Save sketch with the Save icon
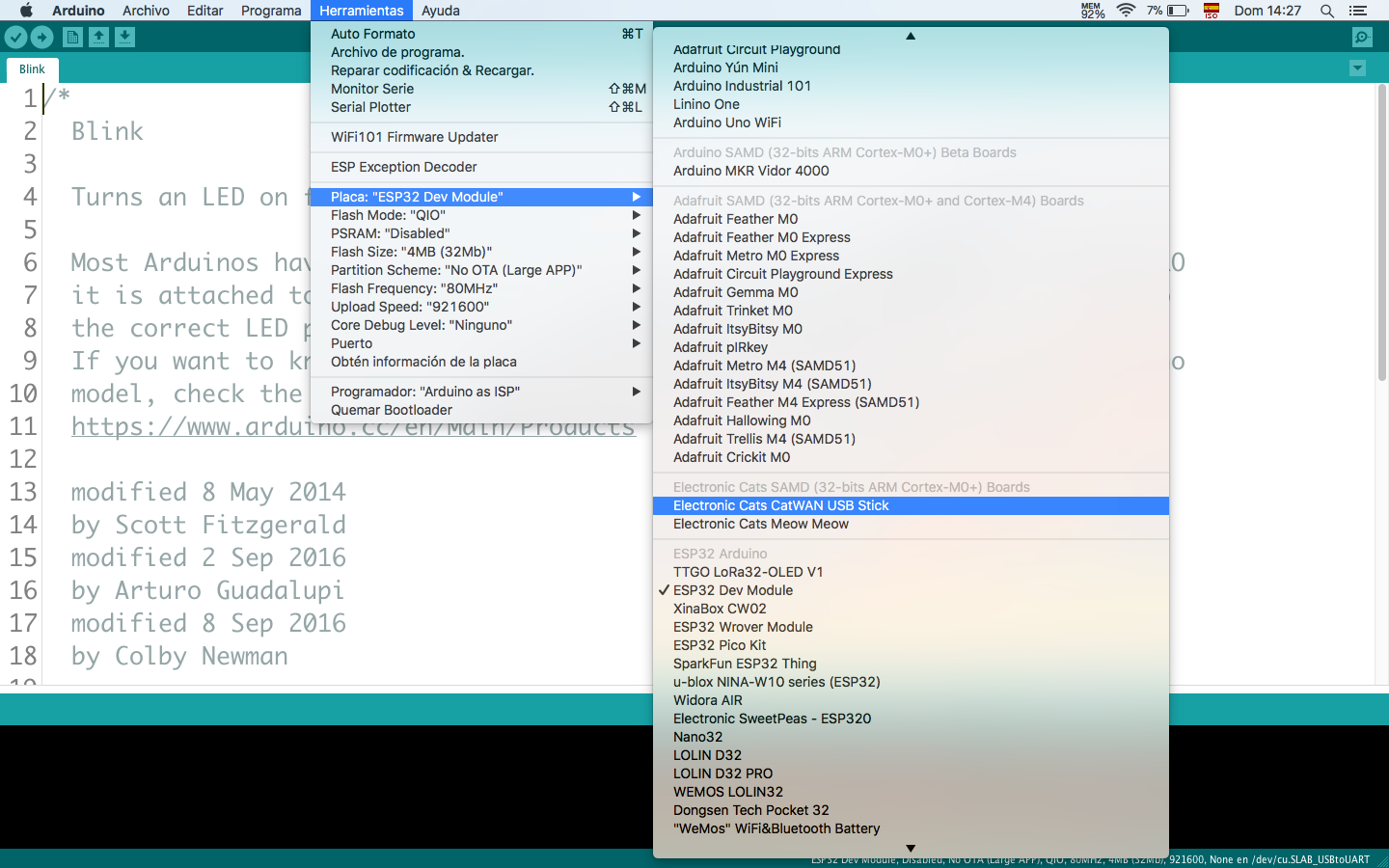Viewport: 1389px width, 868px height. 124,37
